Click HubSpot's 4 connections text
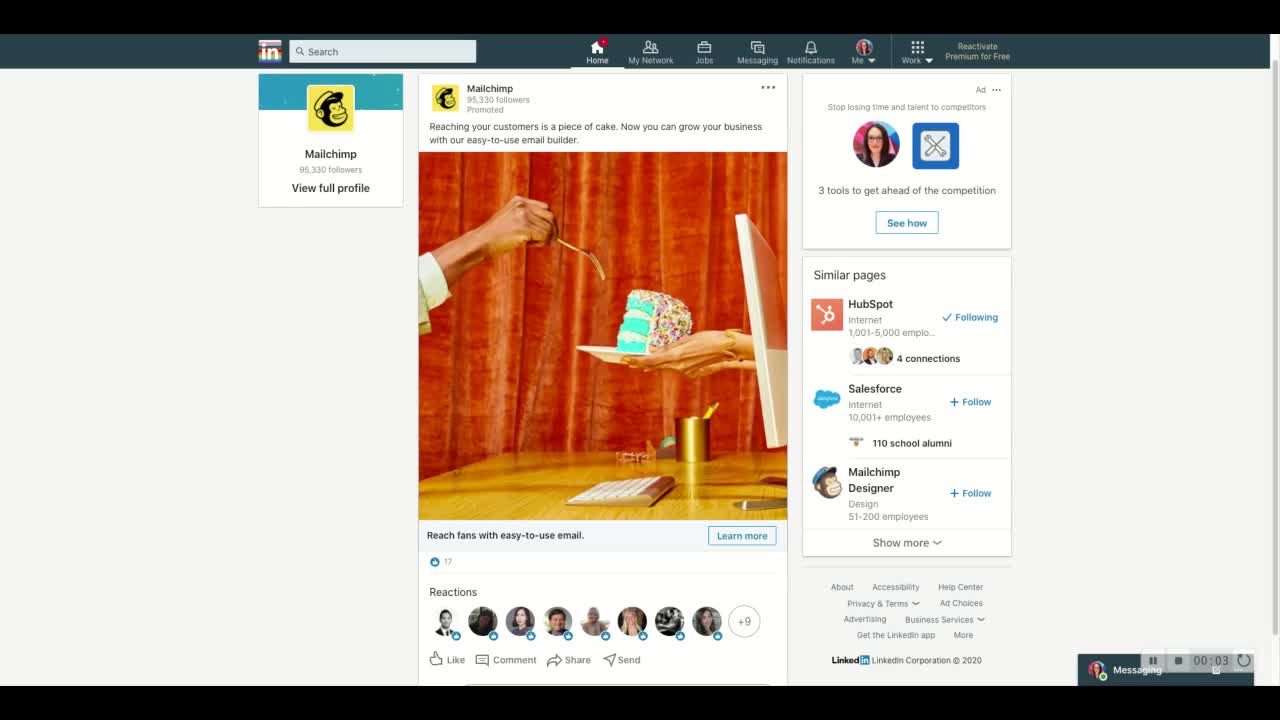Screen dimensions: 1280x720 point(928,359)
